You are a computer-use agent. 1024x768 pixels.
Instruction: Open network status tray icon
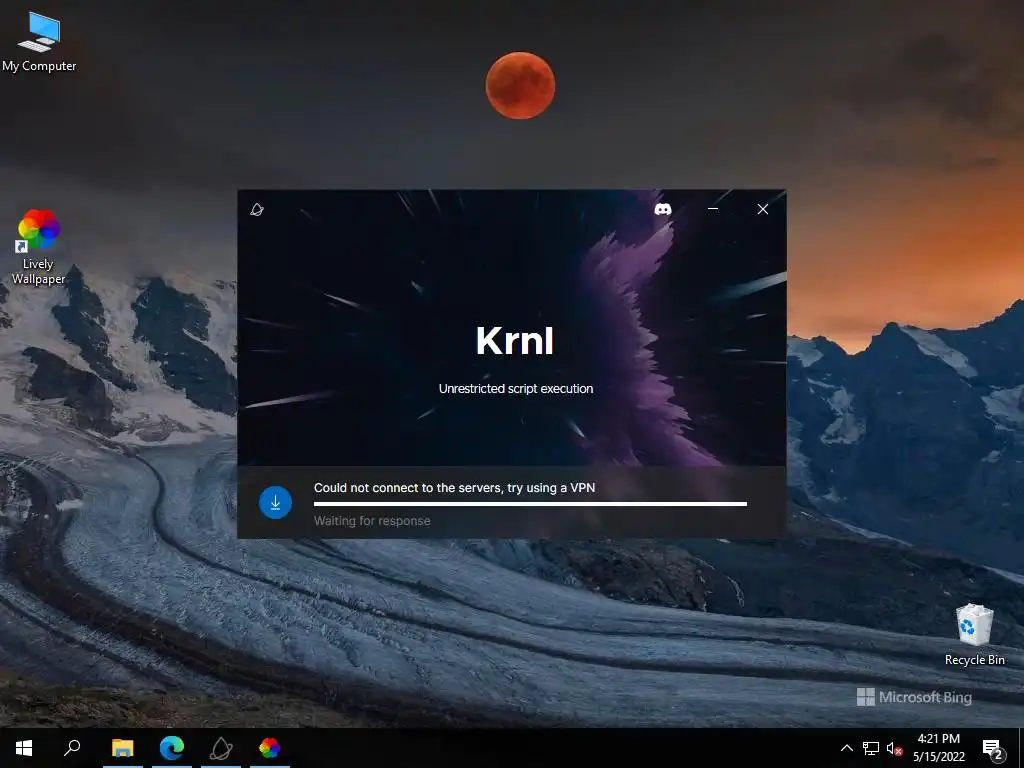(x=871, y=748)
